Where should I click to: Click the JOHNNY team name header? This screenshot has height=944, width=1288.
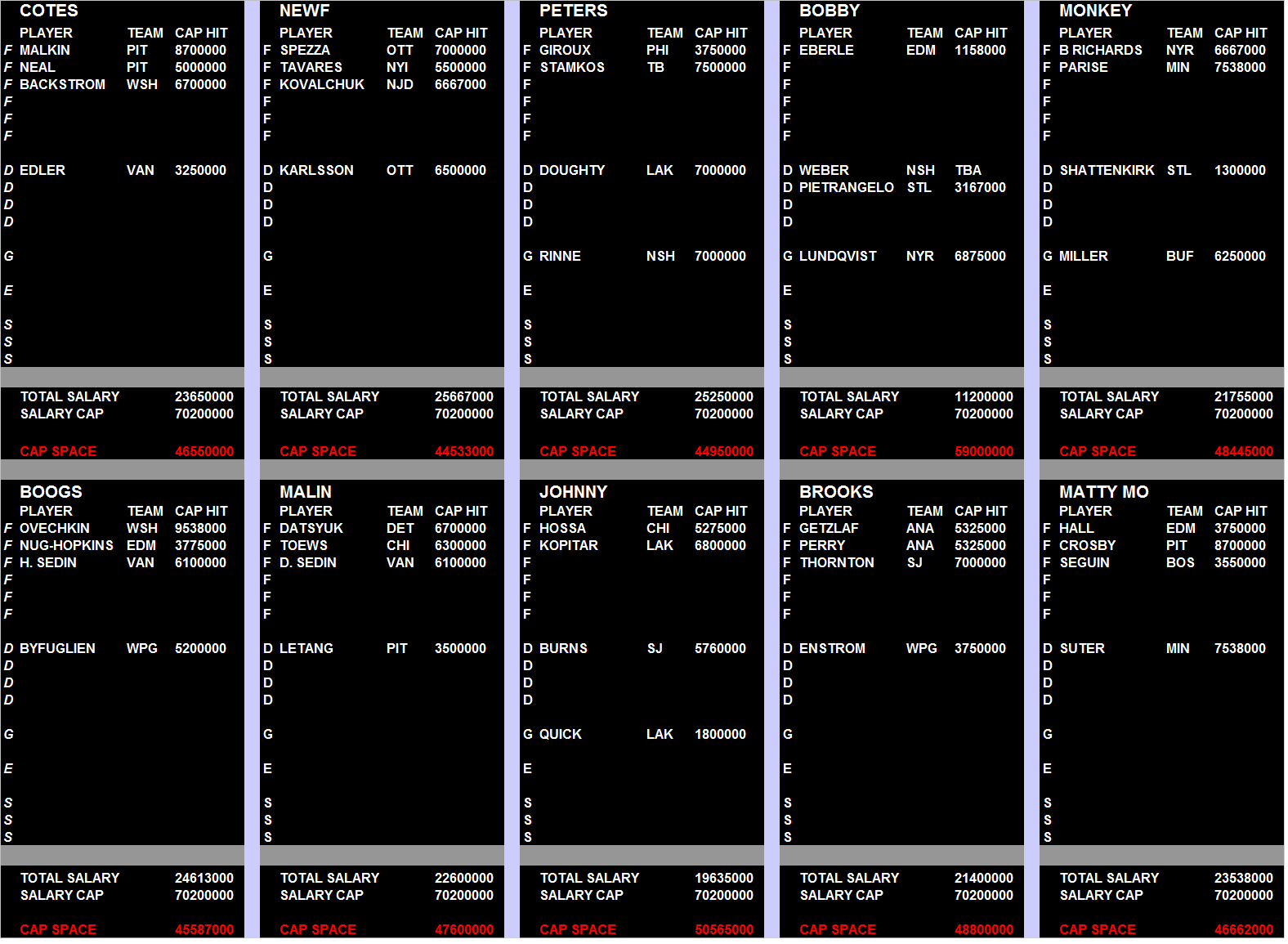(573, 491)
